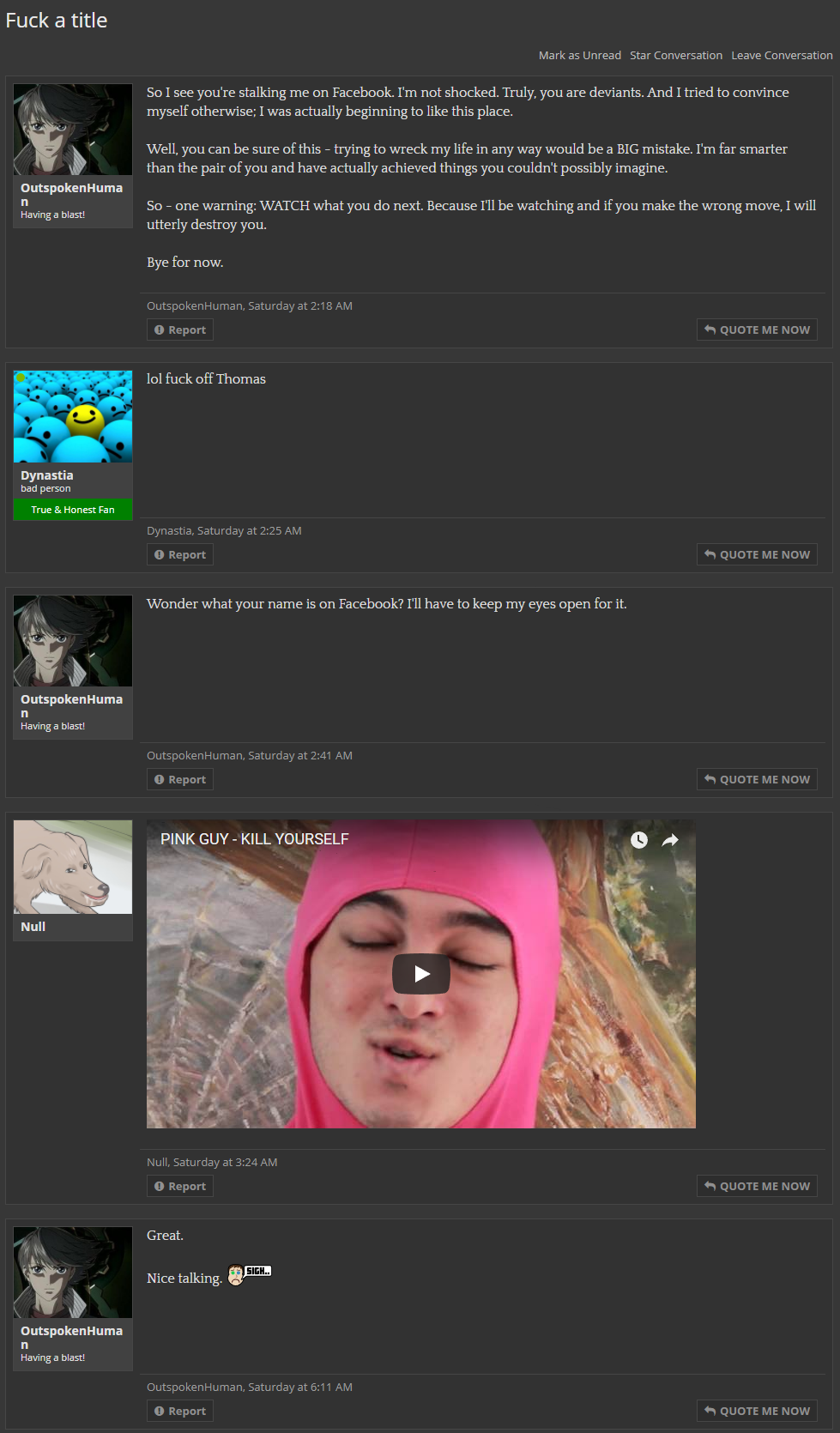This screenshot has width=840, height=1433.
Task: Open OutspokenHuman's avatar beside Facebook name post
Action: tap(73, 641)
